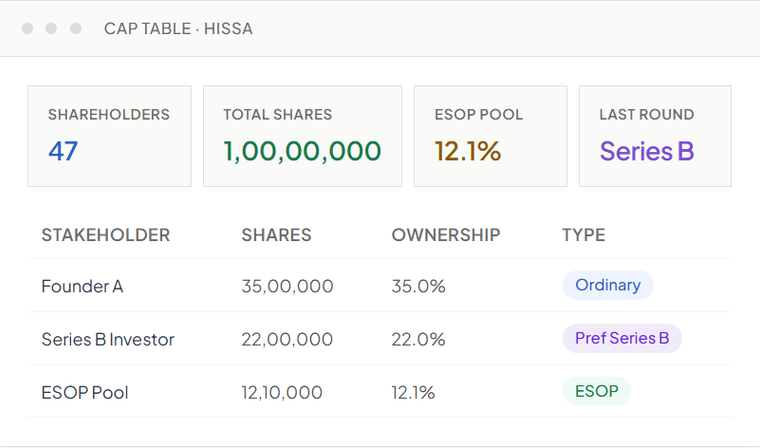Select the Series B Investor row name

click(x=108, y=339)
